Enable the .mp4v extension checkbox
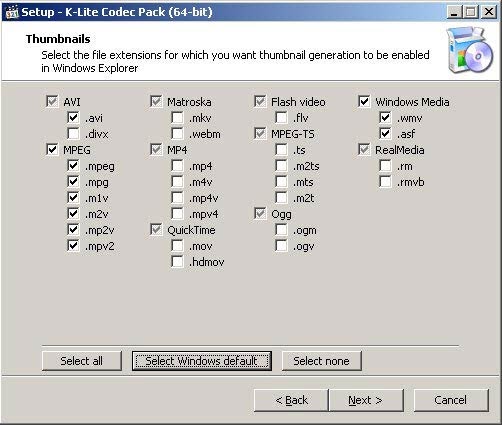This screenshot has width=502, height=425. coord(177,197)
